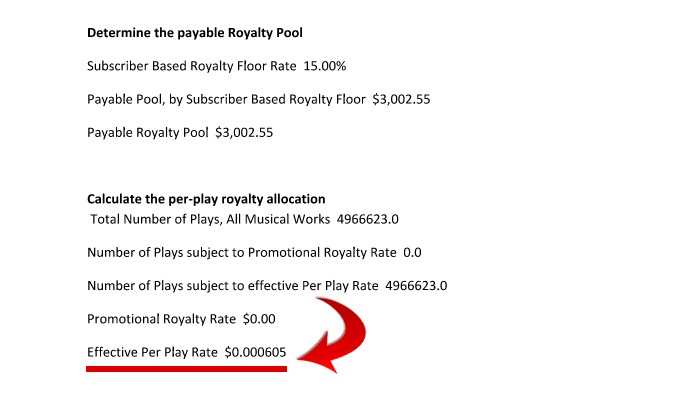Click the red curved arrow graphic
The width and height of the screenshot is (700, 403).
[333, 335]
